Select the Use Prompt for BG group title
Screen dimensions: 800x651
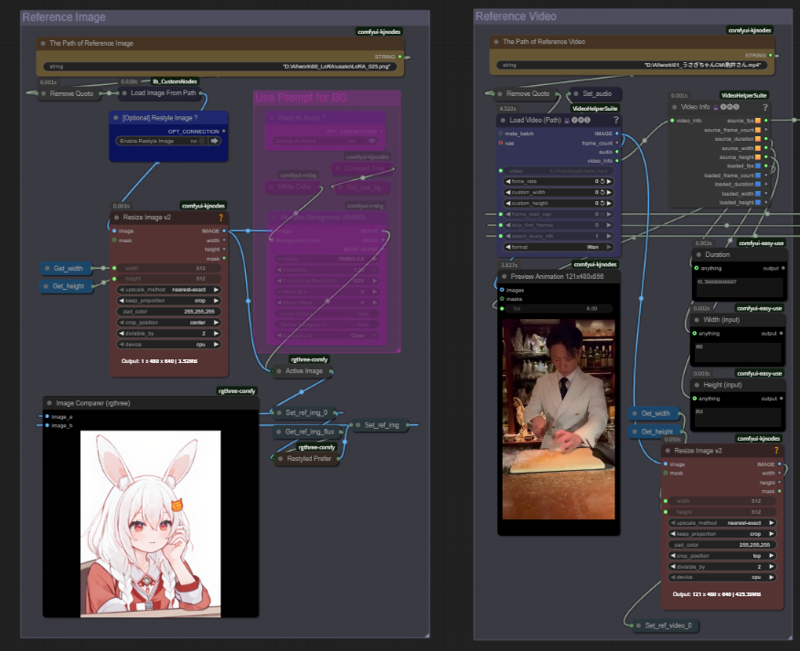301,98
